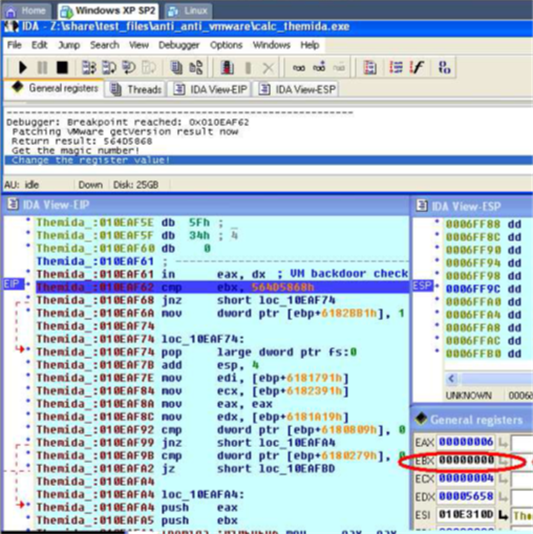Click the grayed glasses watch icon
The width and height of the screenshot is (533, 534).
[339, 68]
